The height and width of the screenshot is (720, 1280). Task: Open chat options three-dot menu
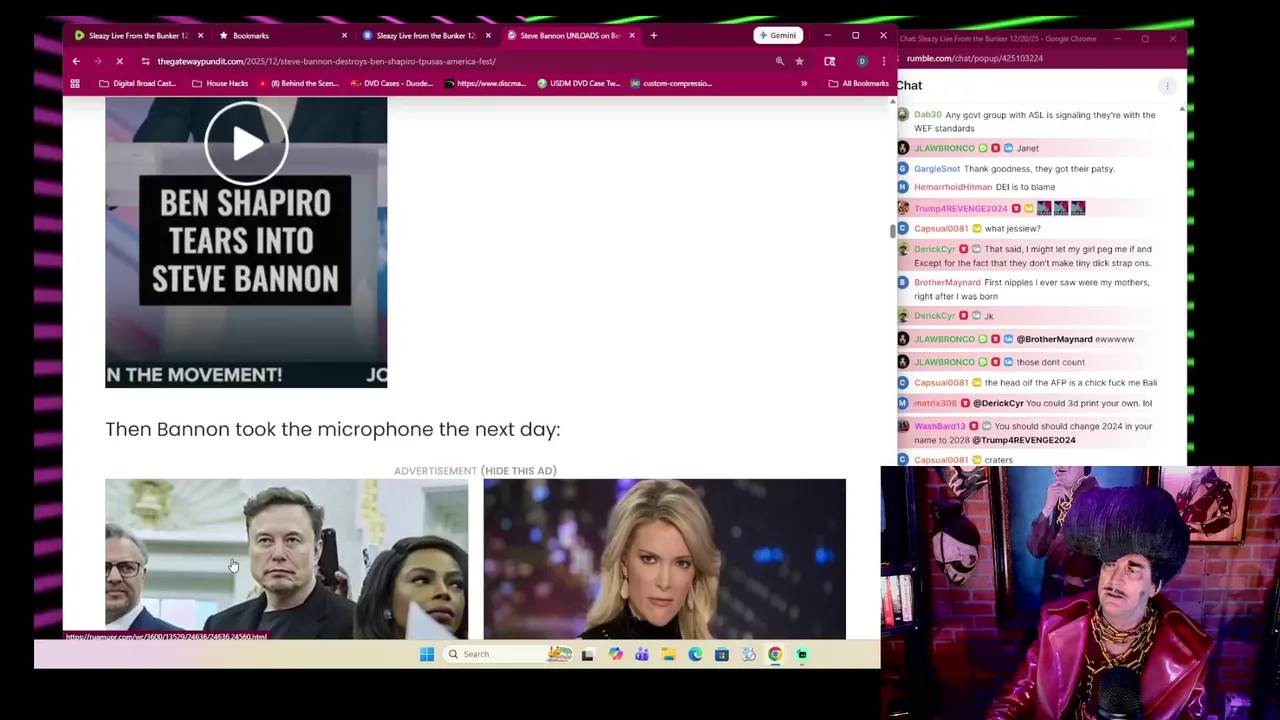[x=1167, y=86]
